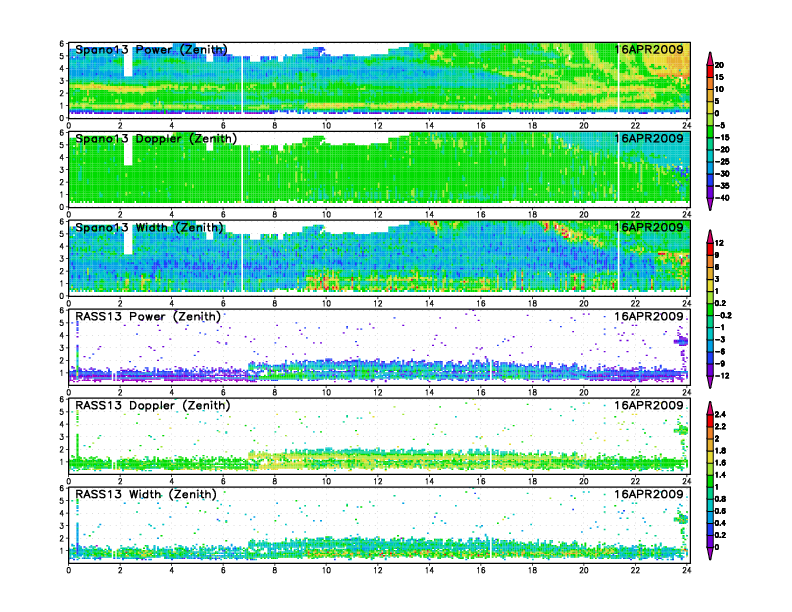Click the "-35" label on the top colorbar

722,186
